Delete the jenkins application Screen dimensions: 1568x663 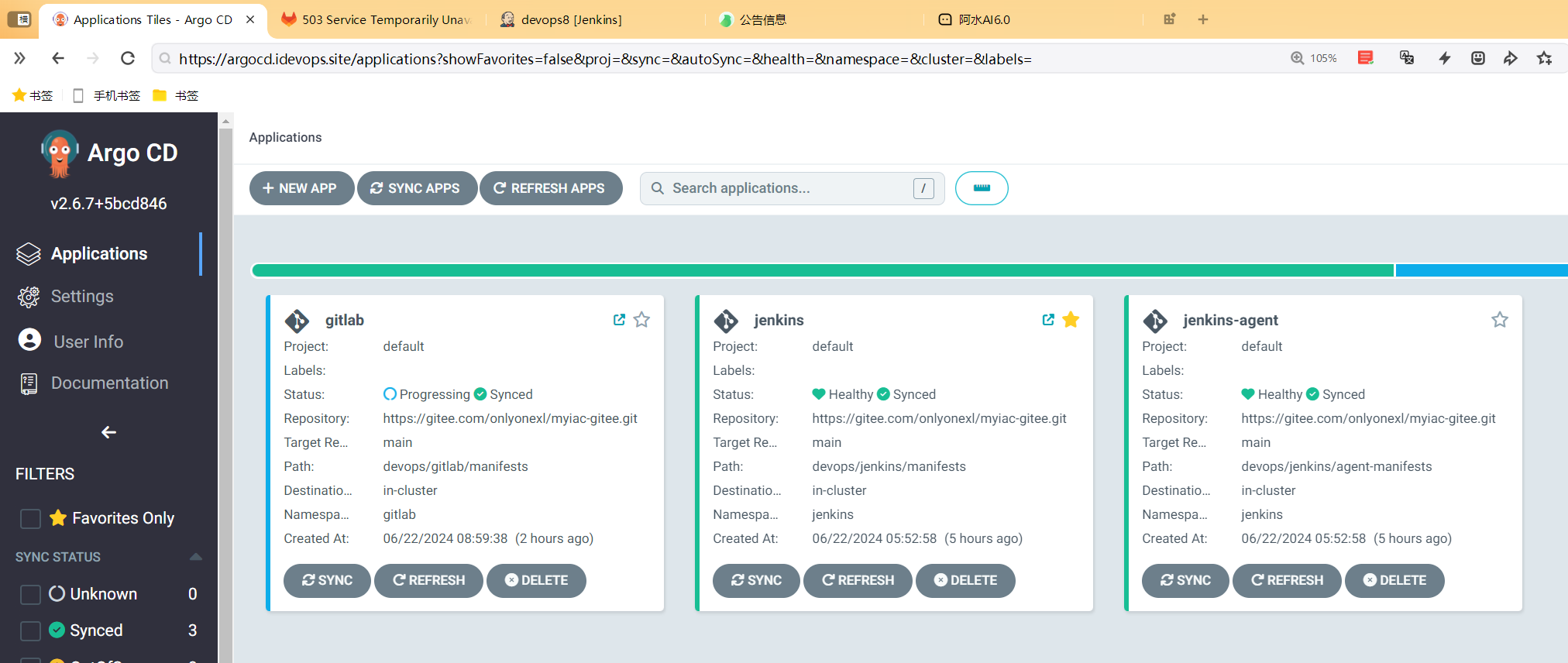(965, 581)
